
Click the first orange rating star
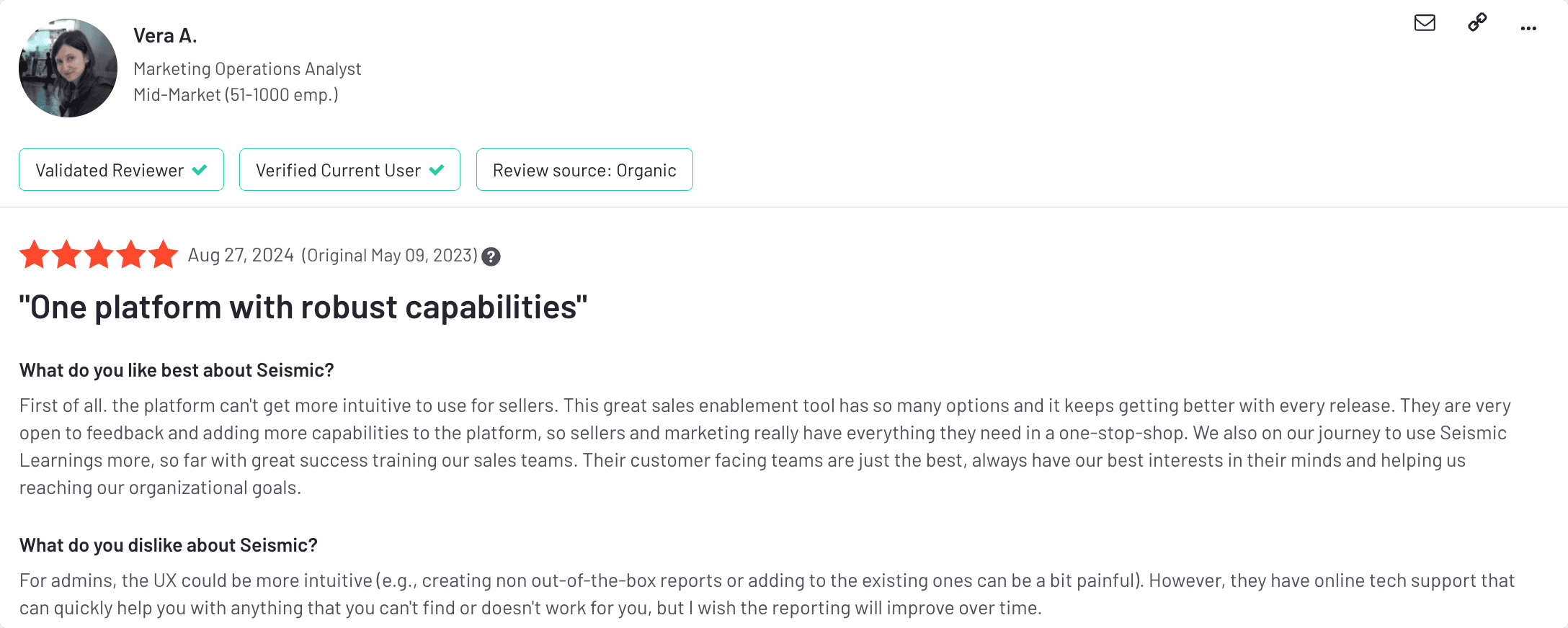pyautogui.click(x=34, y=254)
